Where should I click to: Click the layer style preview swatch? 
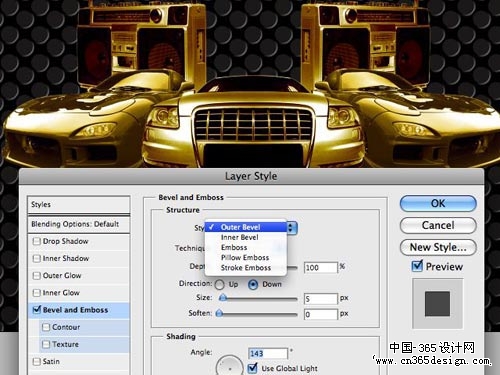tap(437, 303)
